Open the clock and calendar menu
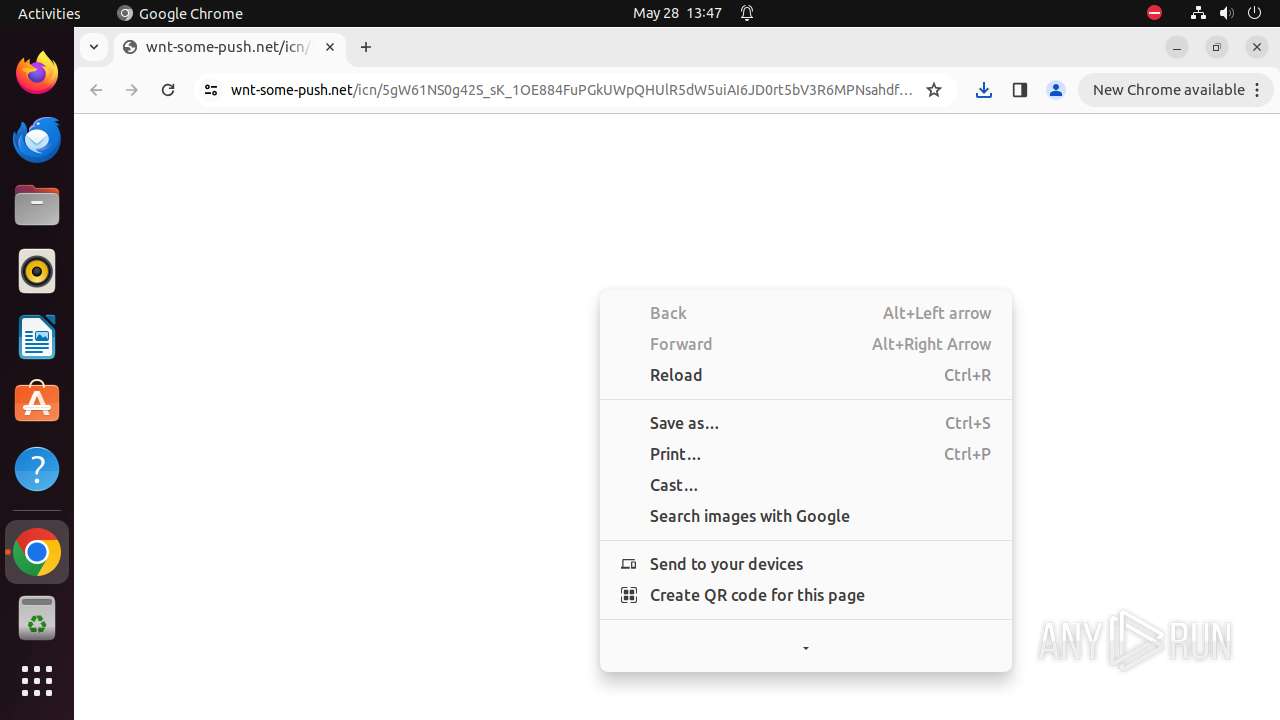This screenshot has height=720, width=1280. tap(677, 13)
